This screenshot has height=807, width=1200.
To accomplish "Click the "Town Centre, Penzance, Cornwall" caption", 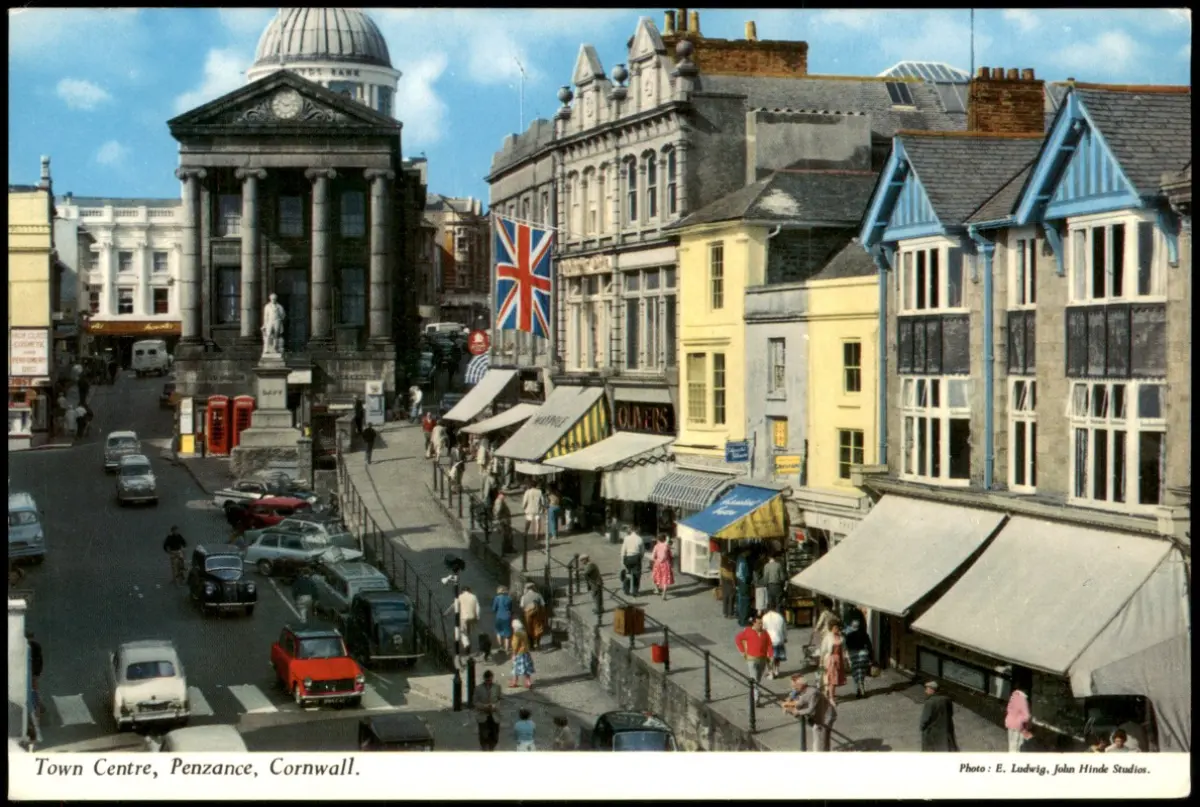I will (197, 768).
